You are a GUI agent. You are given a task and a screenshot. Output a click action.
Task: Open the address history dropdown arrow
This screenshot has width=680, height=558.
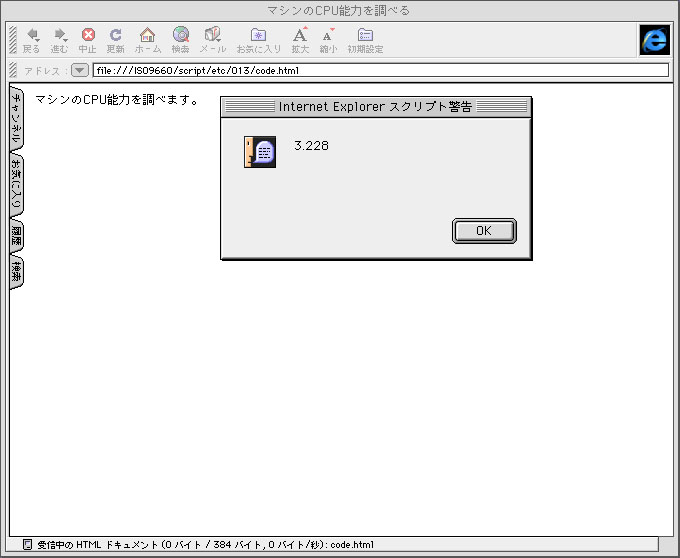point(80,70)
